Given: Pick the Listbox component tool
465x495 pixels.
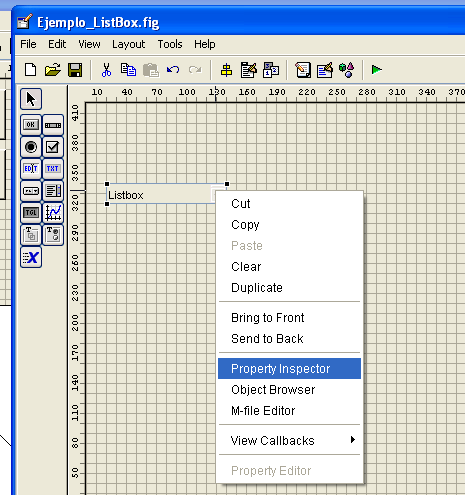Looking at the screenshot, I should tap(53, 191).
